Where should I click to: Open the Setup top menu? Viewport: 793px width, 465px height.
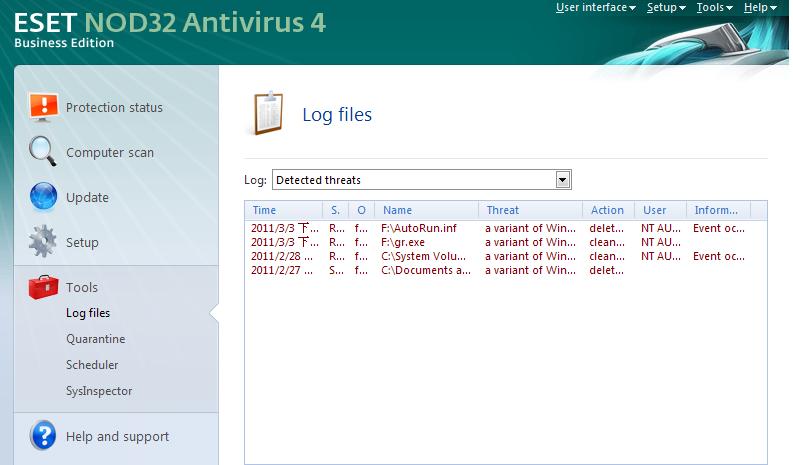click(666, 8)
